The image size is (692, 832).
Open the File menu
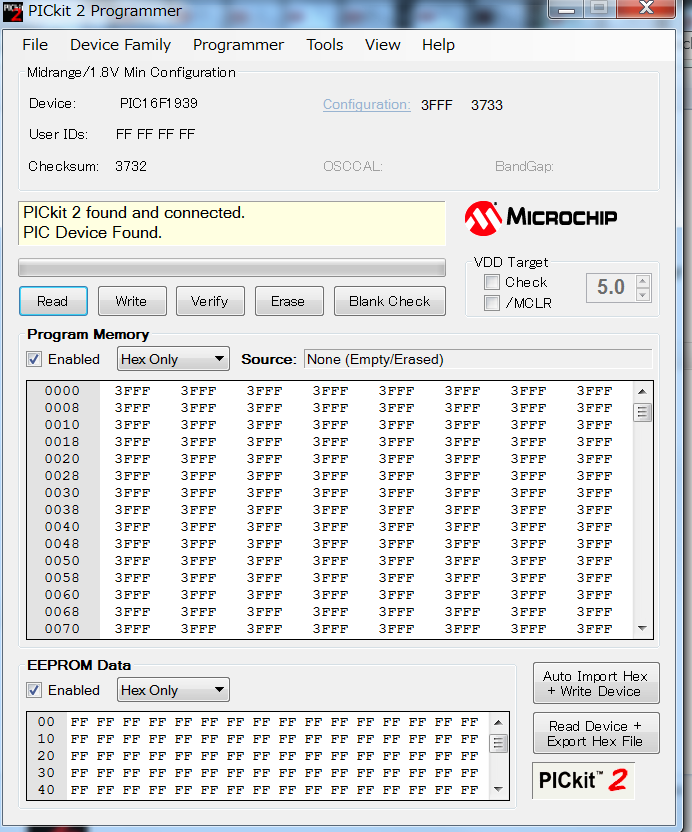35,45
